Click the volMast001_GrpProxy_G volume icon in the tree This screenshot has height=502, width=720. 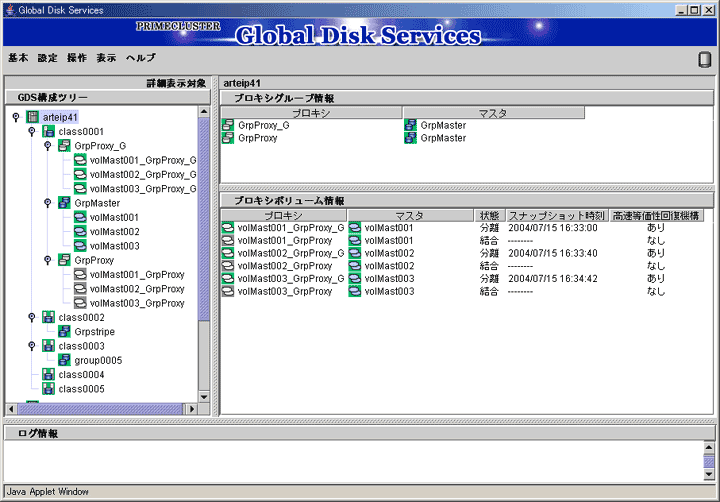click(80, 160)
